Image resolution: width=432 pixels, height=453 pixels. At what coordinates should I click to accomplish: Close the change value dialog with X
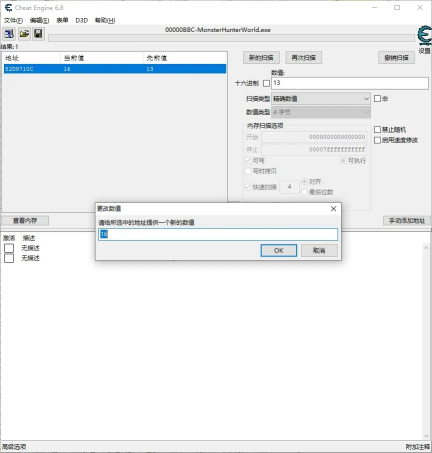(333, 209)
